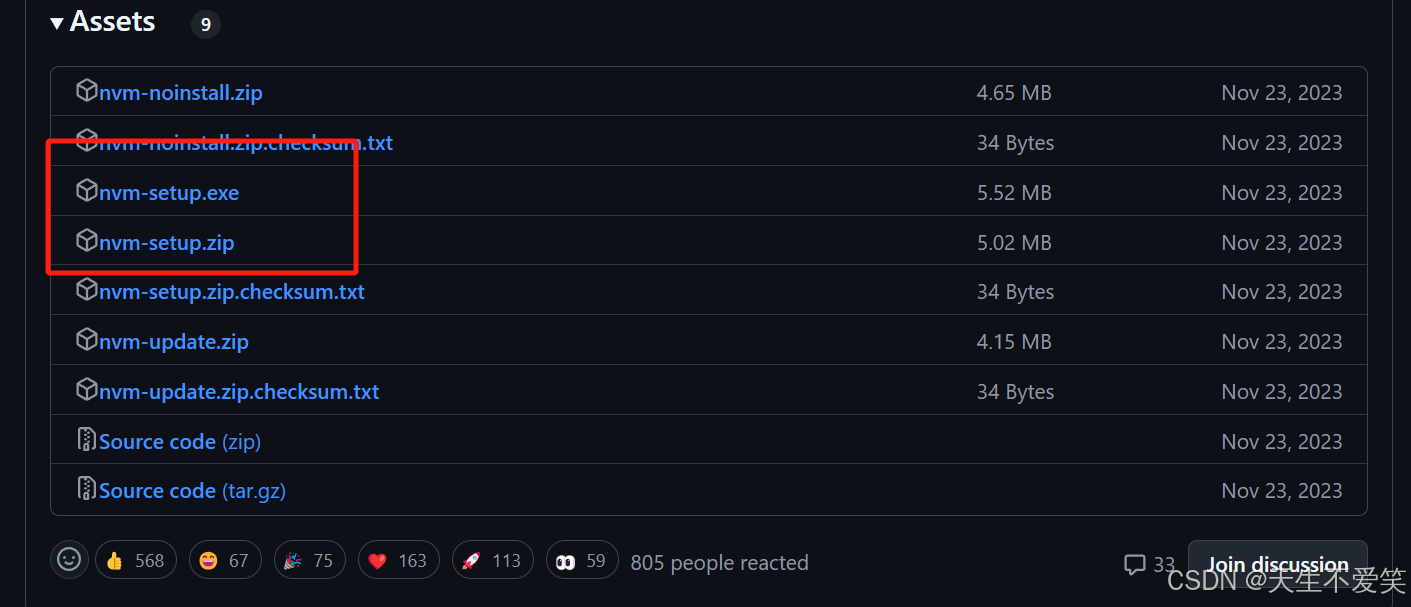This screenshot has height=607, width=1411.
Task: Toggle the party popper reaction with 75
Action: click(x=310, y=560)
